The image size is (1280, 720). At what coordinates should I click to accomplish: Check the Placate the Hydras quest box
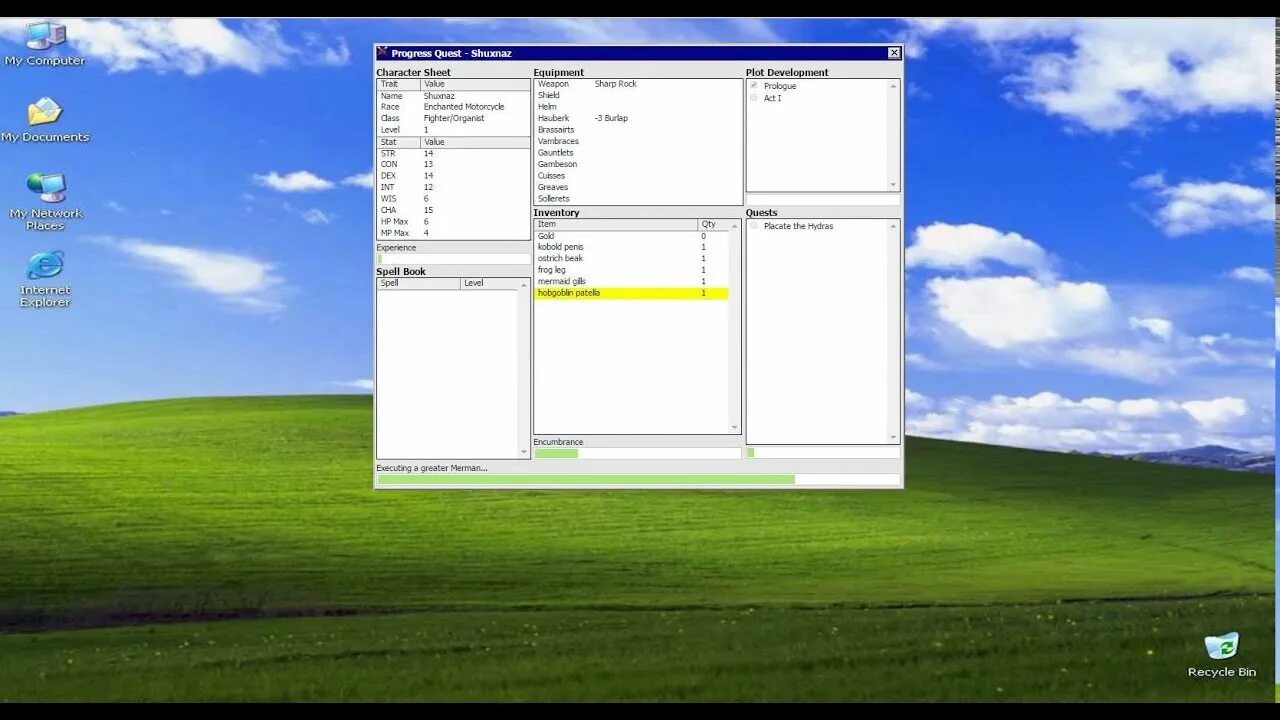(x=754, y=226)
